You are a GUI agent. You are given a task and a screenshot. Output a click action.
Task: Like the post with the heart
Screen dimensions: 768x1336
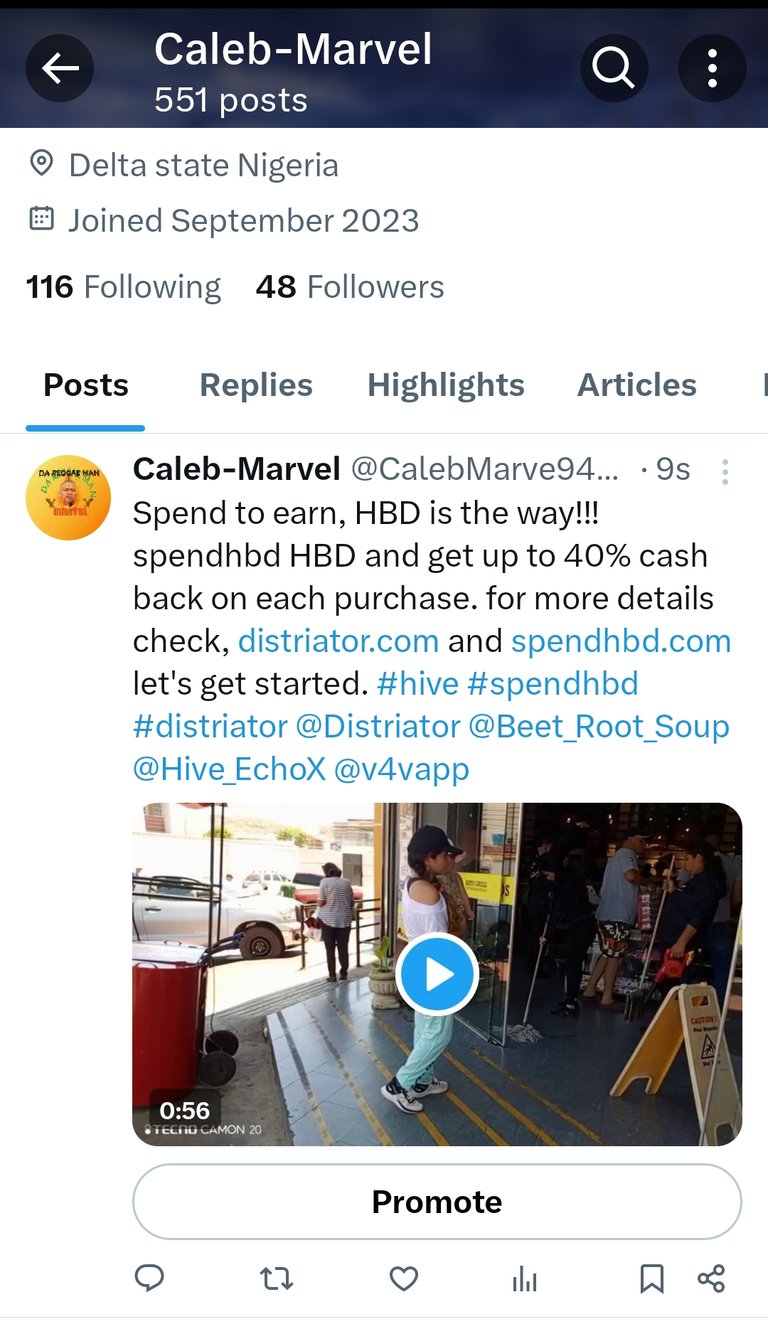point(403,1278)
